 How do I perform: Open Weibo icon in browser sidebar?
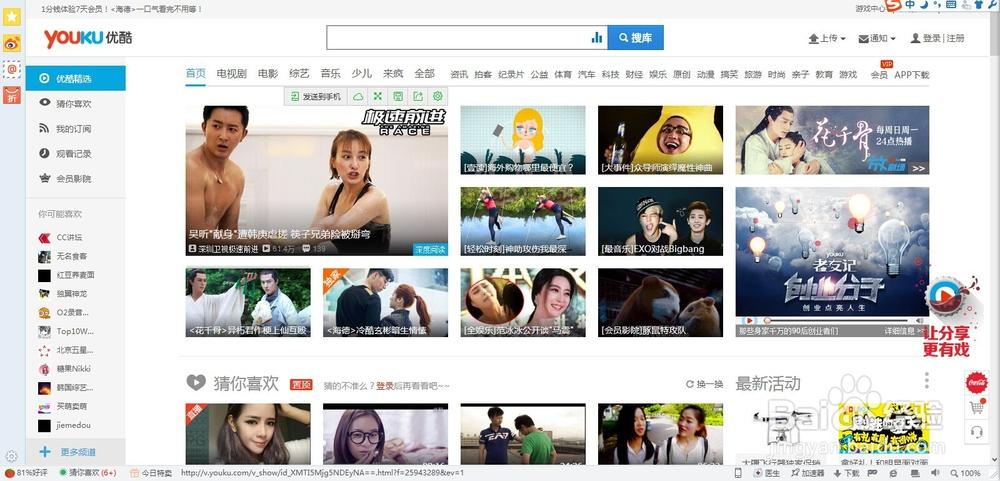point(12,43)
